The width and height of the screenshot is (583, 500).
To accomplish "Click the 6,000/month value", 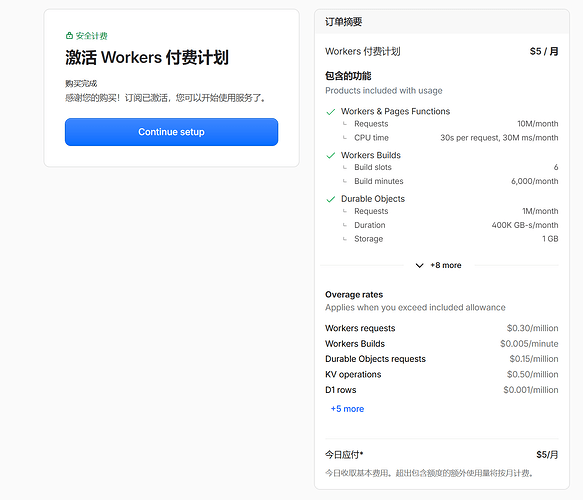I will click(x=535, y=181).
